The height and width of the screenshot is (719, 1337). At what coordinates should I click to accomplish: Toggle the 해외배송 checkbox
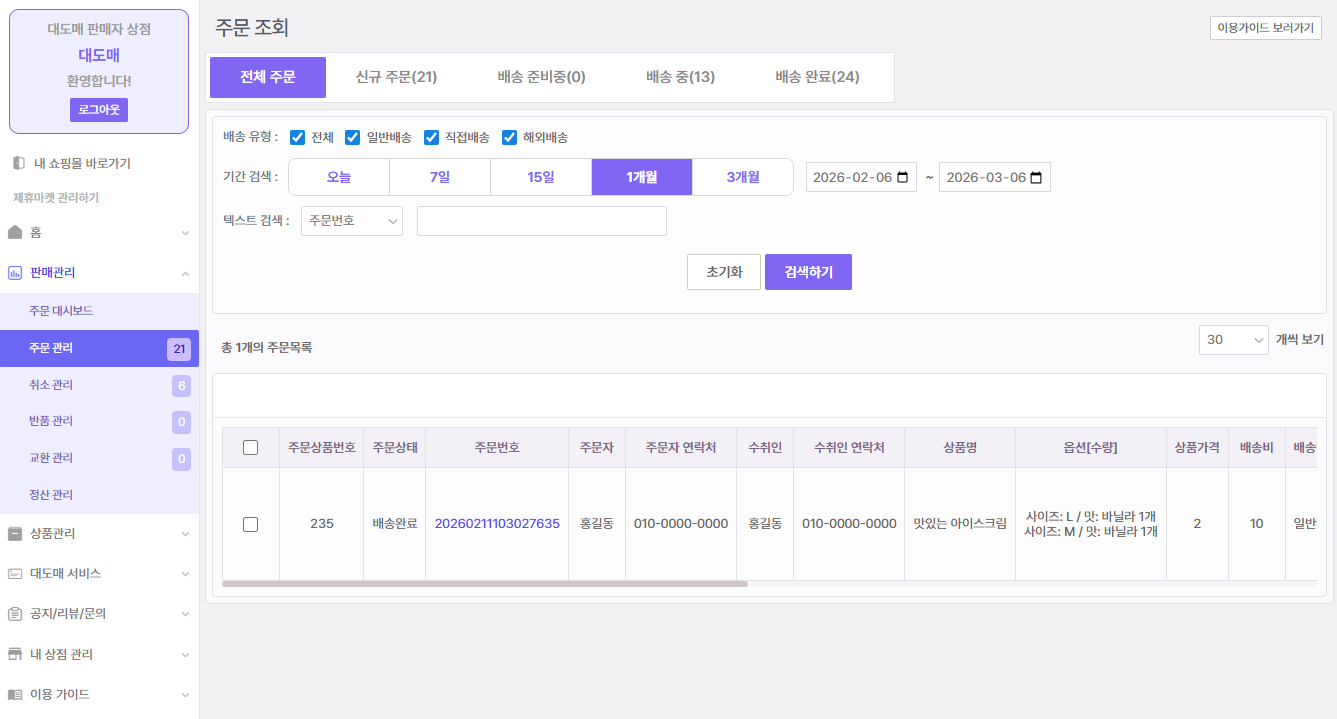click(509, 137)
